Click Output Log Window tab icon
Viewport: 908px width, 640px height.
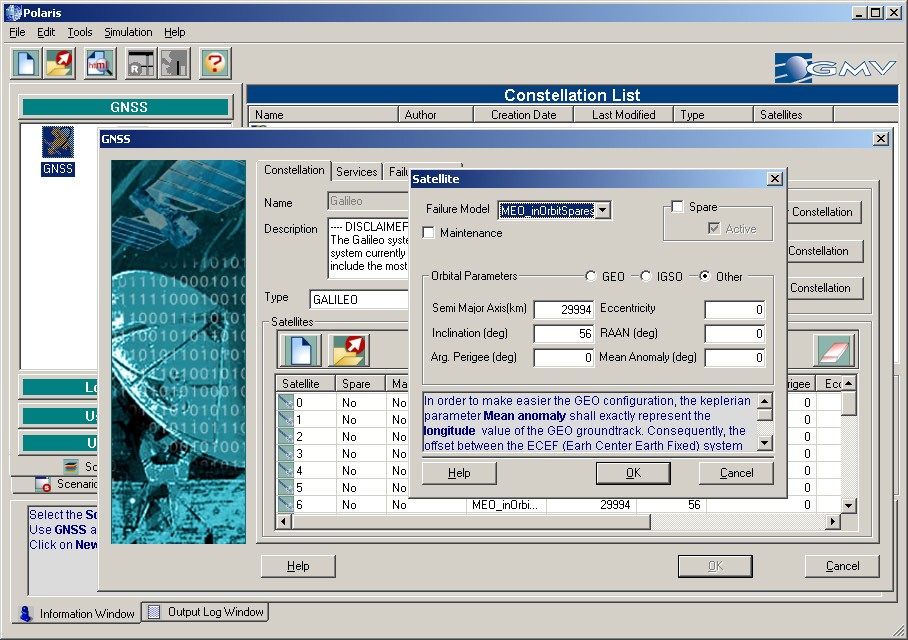[154, 612]
